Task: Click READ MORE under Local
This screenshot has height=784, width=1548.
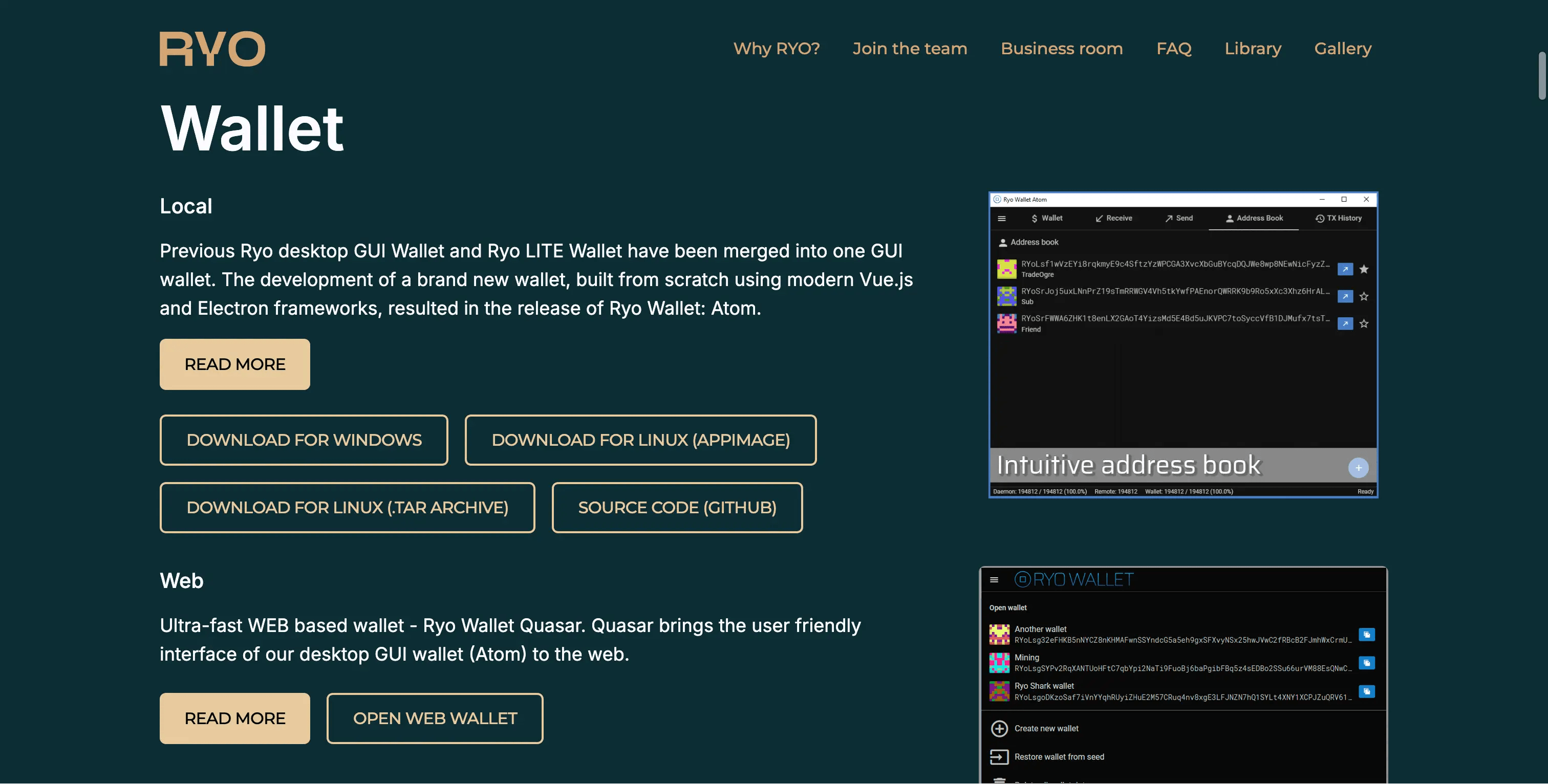Action: tap(235, 364)
